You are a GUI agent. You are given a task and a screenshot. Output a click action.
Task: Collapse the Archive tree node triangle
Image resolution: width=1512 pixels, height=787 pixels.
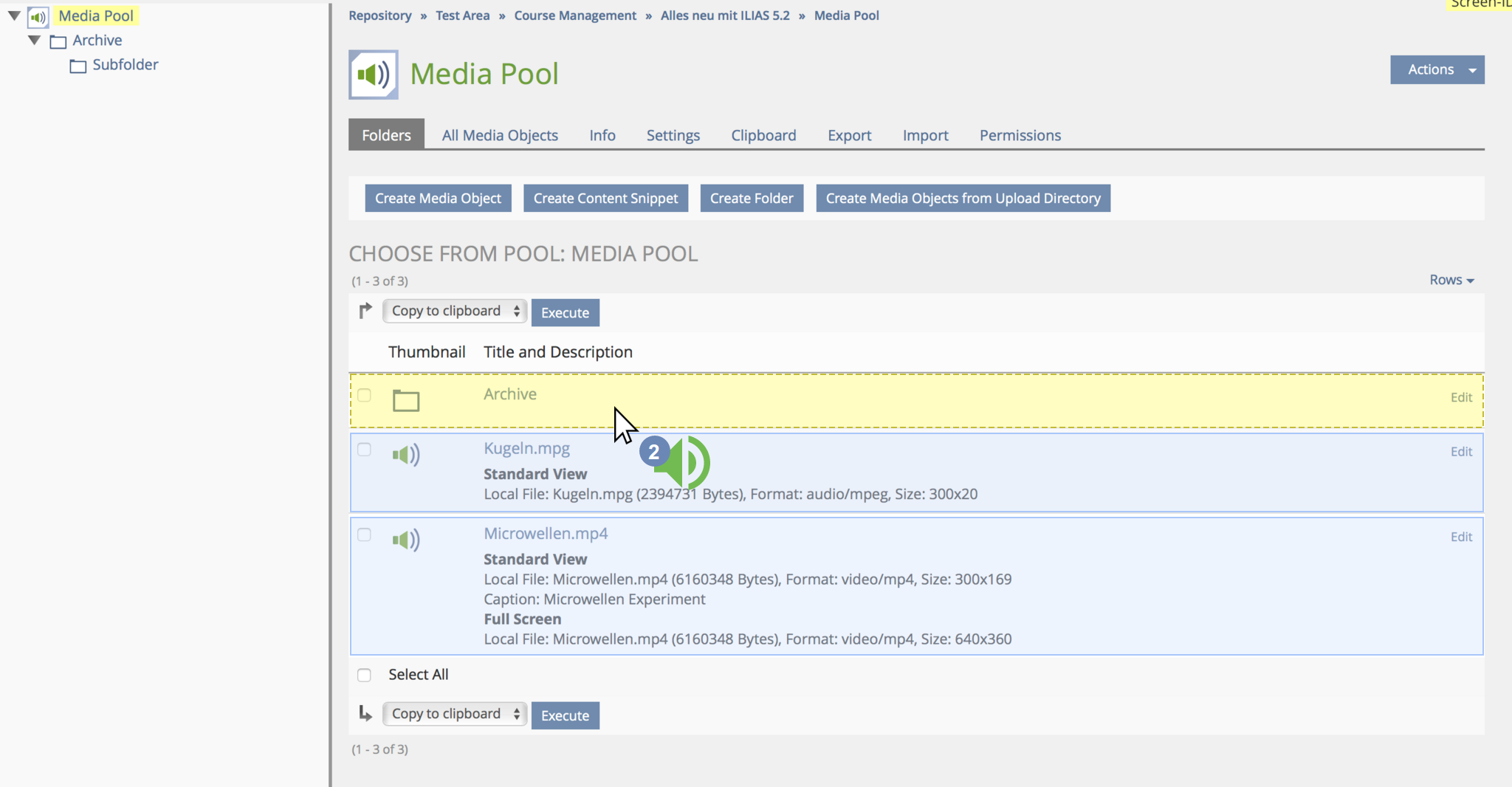35,41
